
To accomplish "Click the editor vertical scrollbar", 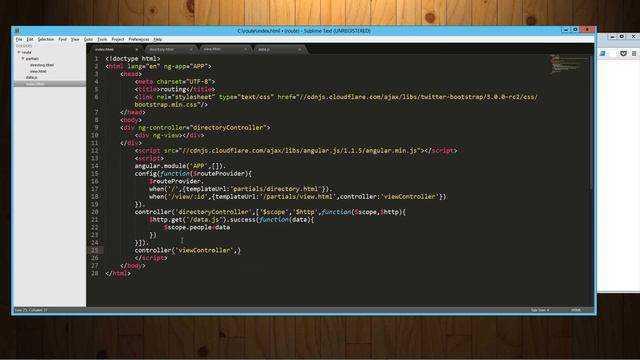I will [591, 122].
